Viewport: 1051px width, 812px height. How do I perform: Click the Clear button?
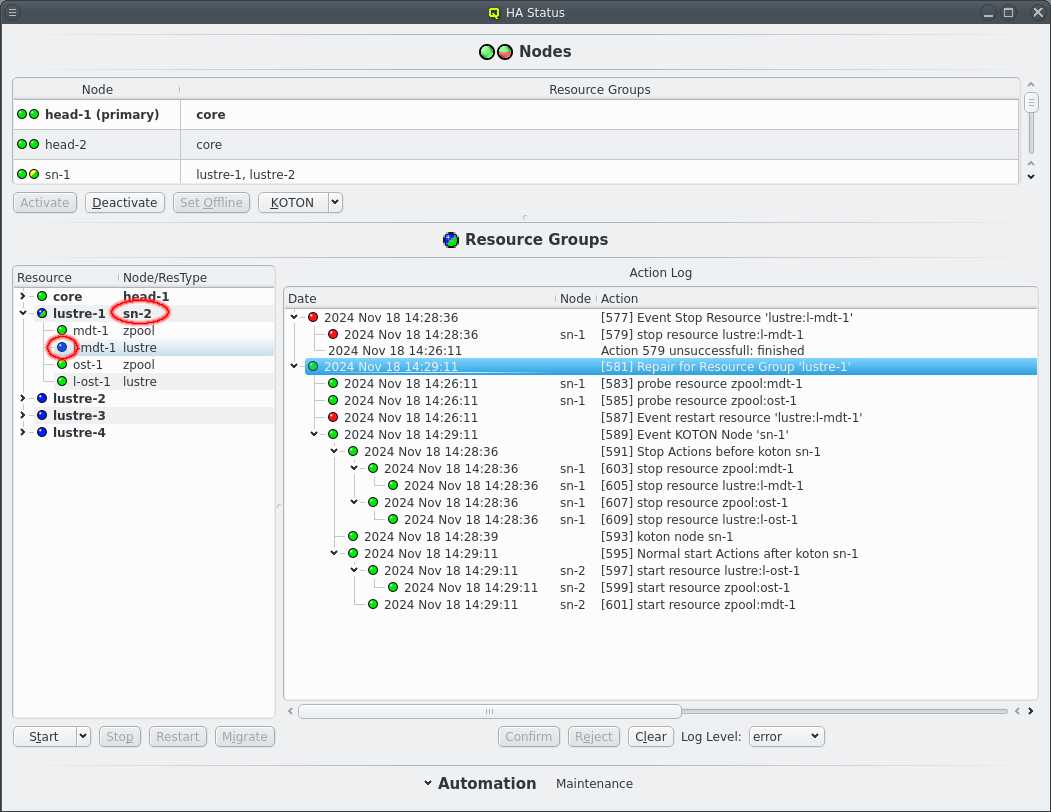click(x=650, y=736)
